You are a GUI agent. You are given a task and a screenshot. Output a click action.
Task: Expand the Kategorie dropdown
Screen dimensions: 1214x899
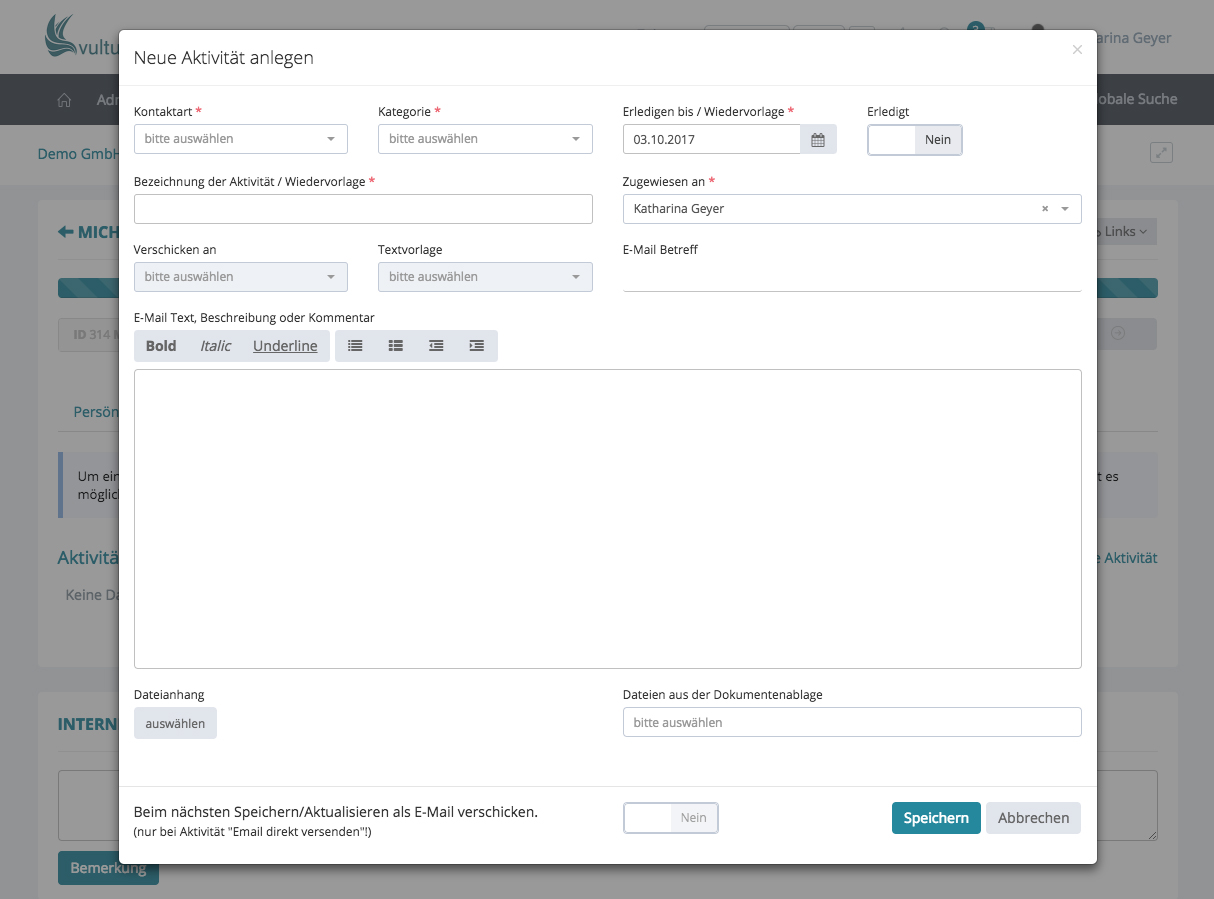pos(485,139)
